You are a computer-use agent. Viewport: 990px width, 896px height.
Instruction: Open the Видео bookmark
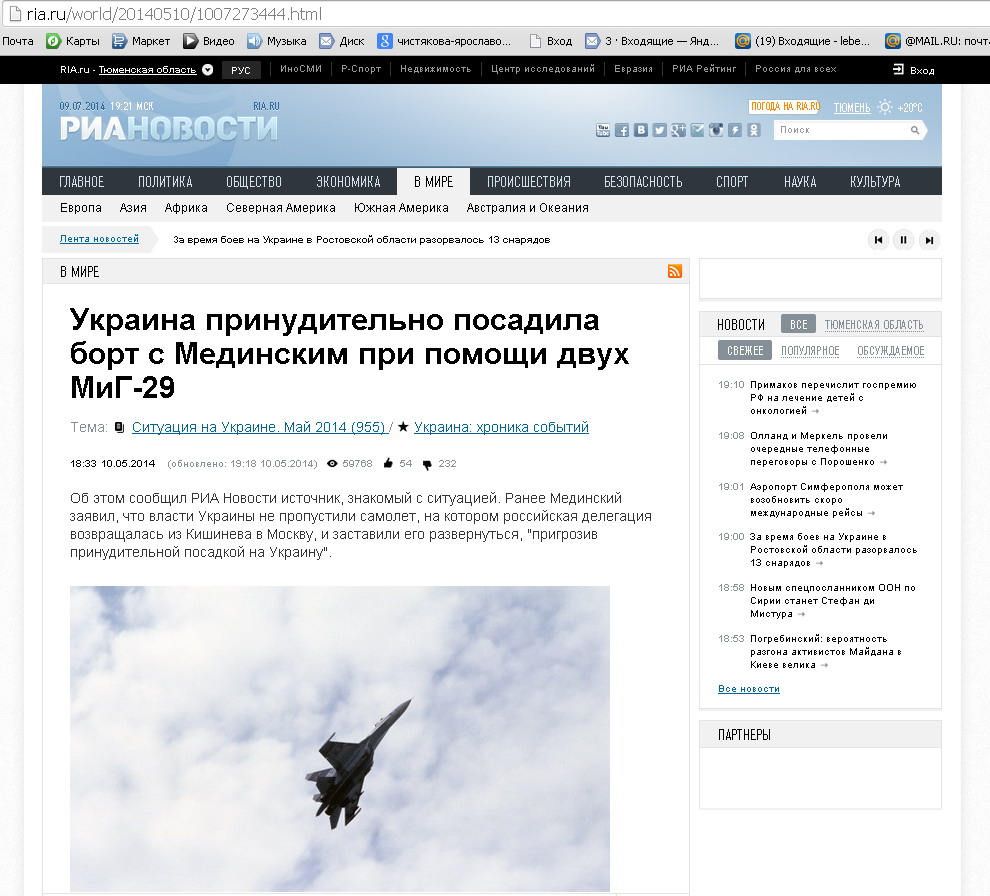(x=209, y=41)
